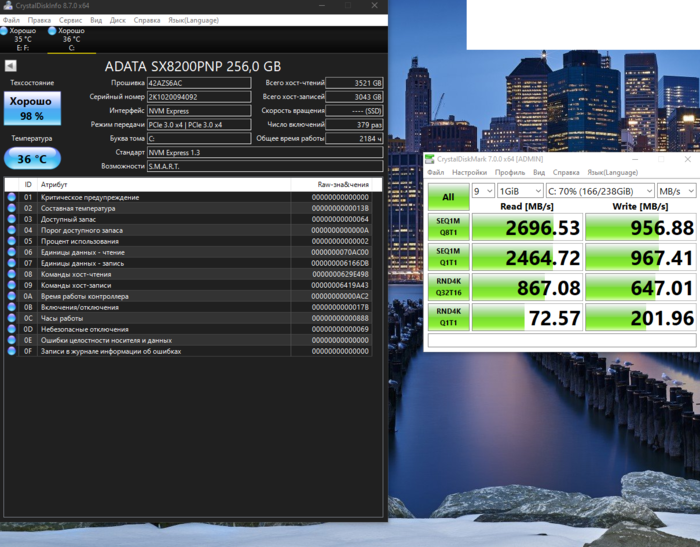
Task: Select the C: disk 36 °C status indicator
Action: pyautogui.click(x=69, y=39)
